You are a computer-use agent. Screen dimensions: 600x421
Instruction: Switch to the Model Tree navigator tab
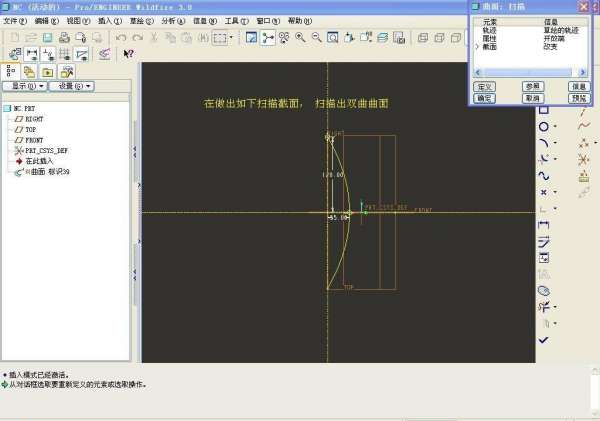[11, 72]
